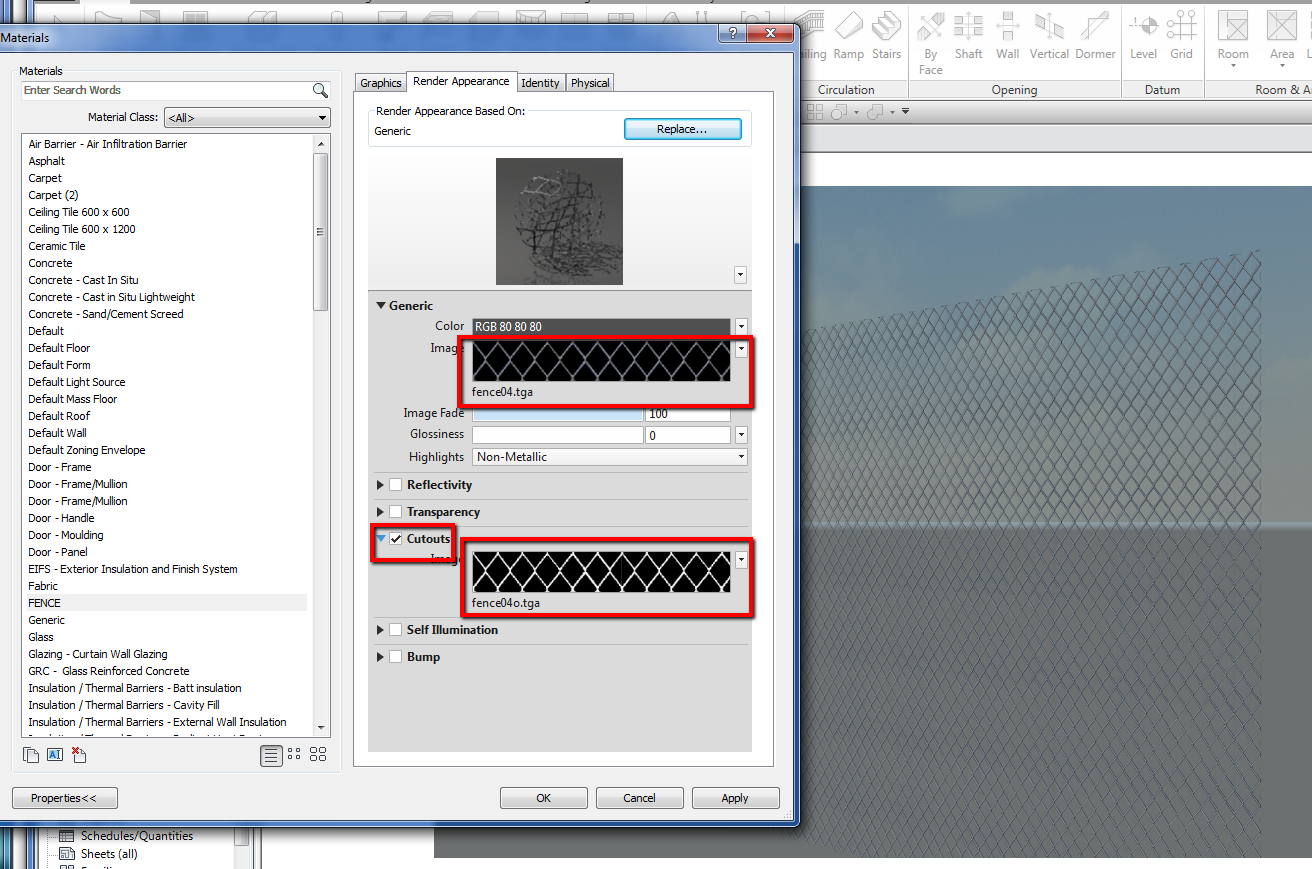The image size is (1312, 869).
Task: Click the Image Fade value field
Action: pos(688,413)
